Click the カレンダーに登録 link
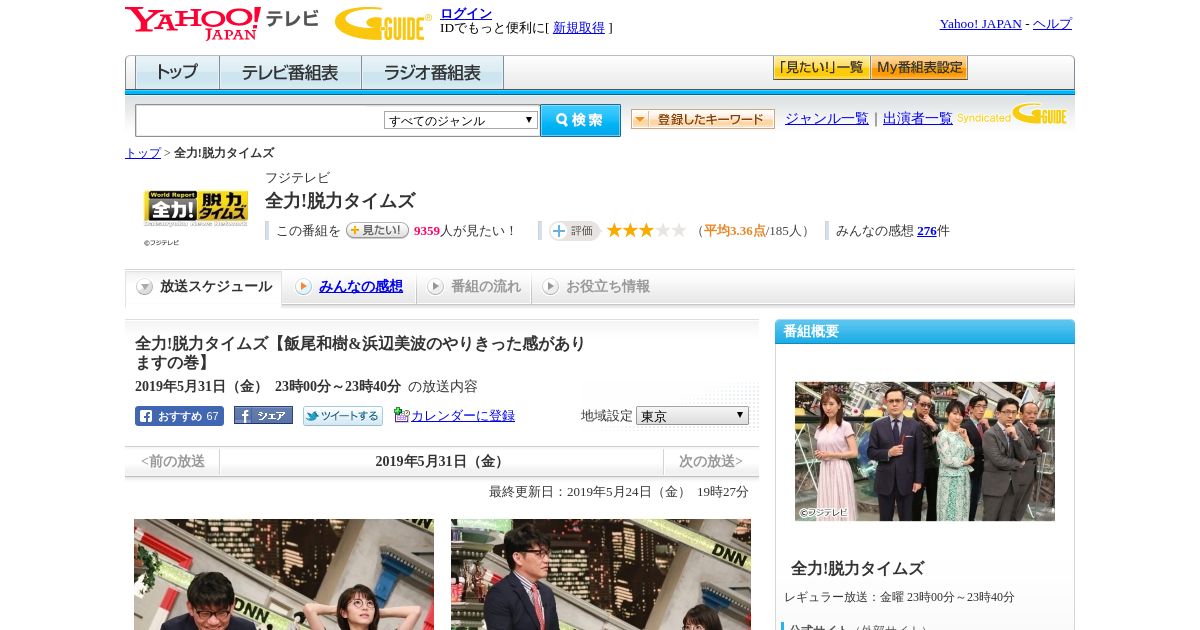Screen dimensions: 1200x630 point(463,416)
